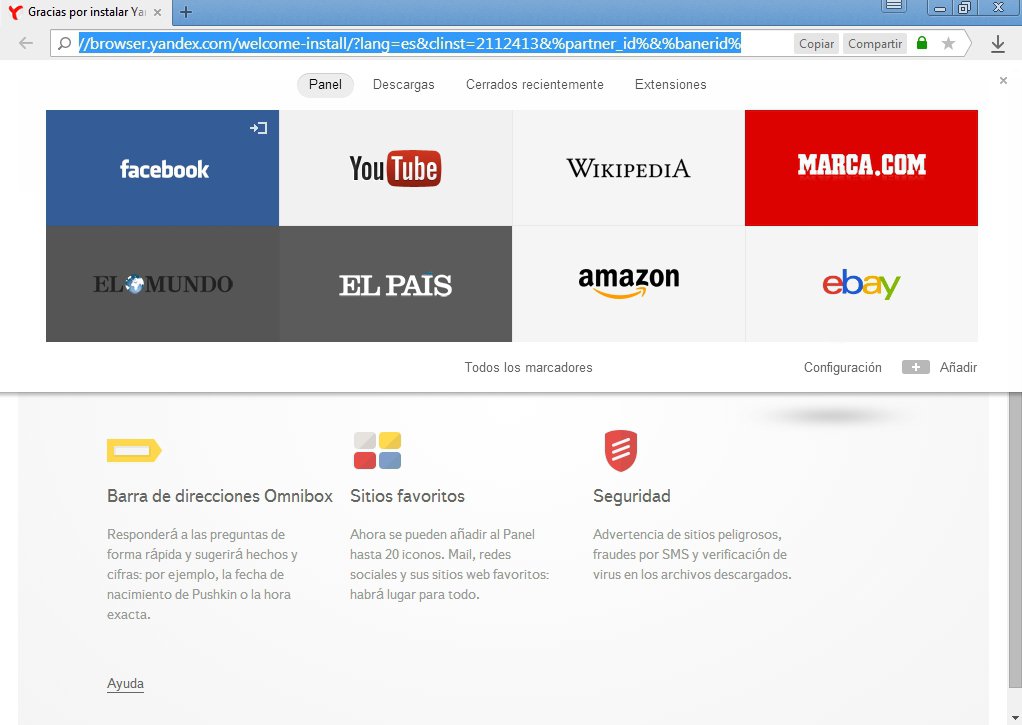Viewport: 1022px width, 725px height.
Task: Click the red Seguridad shield icon
Action: [620, 450]
